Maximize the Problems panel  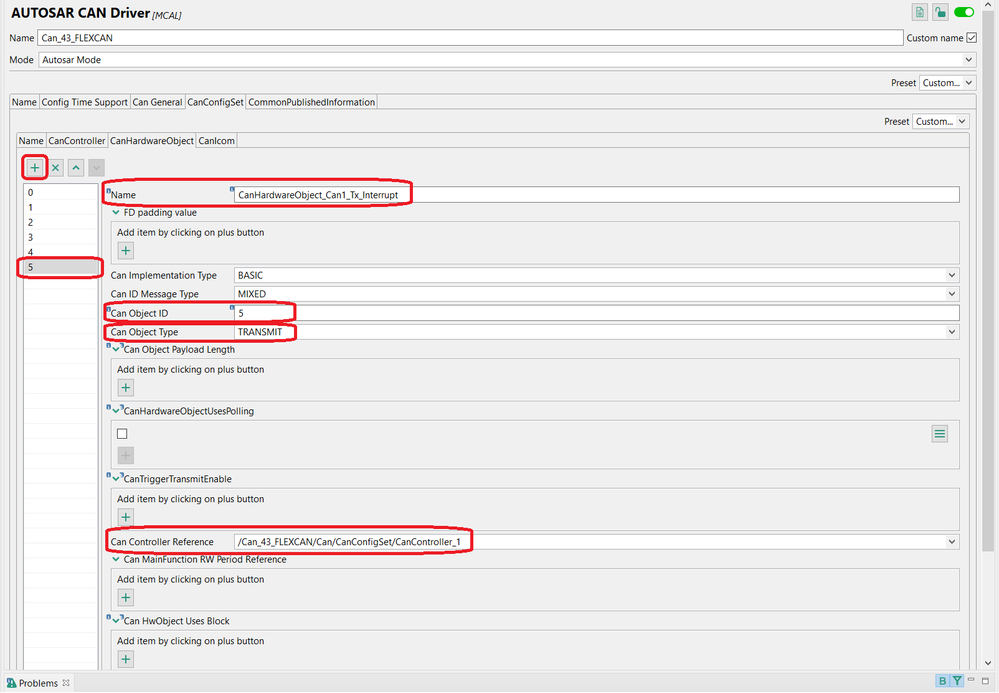pos(985,681)
